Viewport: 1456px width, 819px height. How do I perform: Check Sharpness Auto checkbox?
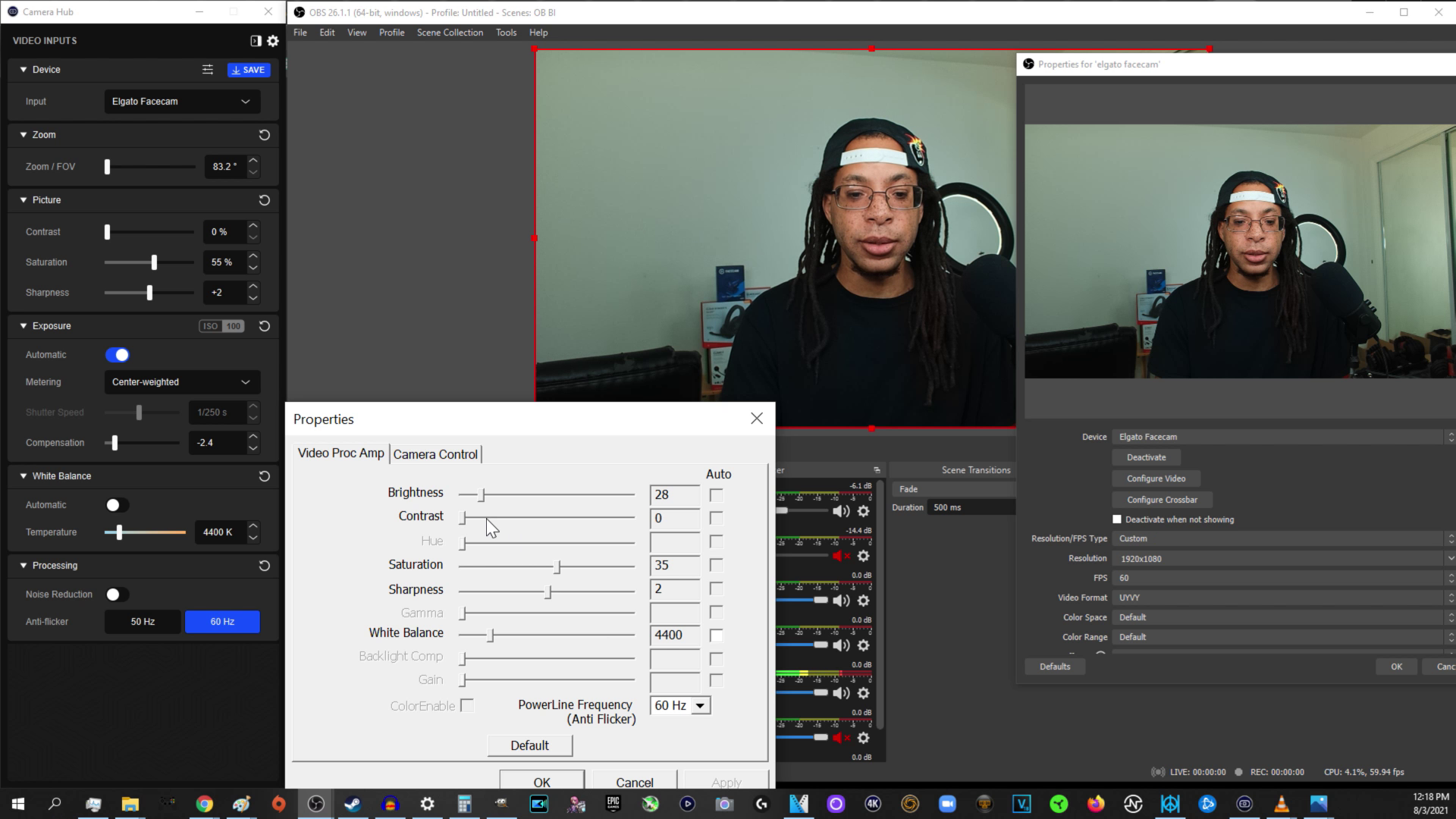tap(716, 589)
